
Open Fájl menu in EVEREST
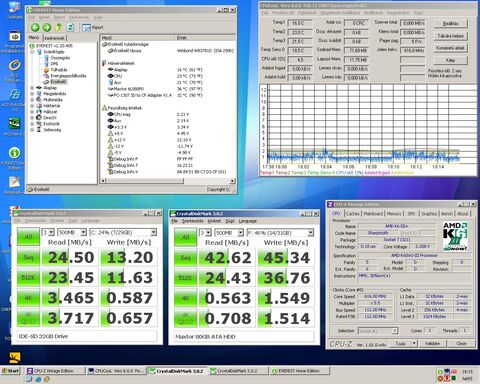tap(31, 17)
